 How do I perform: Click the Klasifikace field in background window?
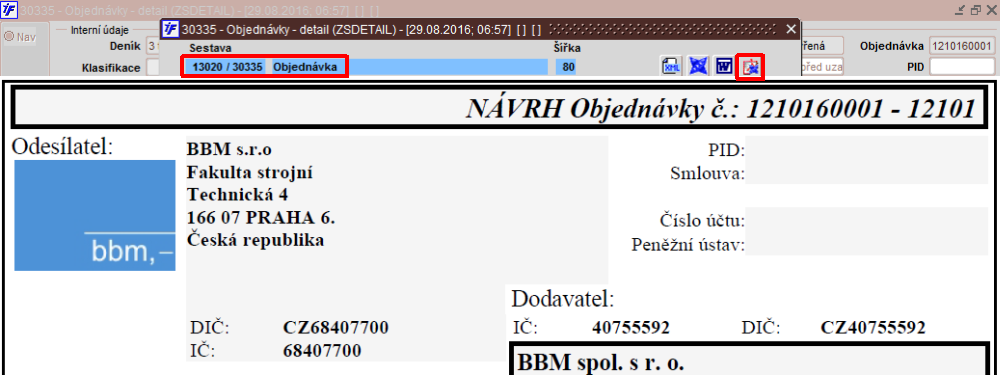(x=153, y=67)
